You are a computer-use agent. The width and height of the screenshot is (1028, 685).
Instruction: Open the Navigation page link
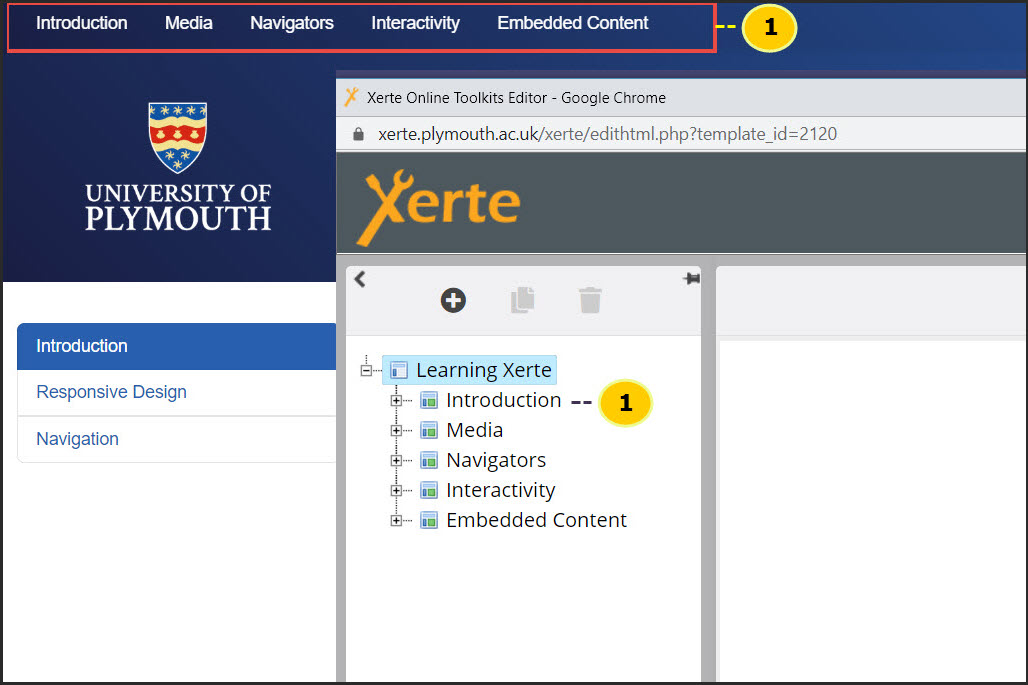coord(77,438)
